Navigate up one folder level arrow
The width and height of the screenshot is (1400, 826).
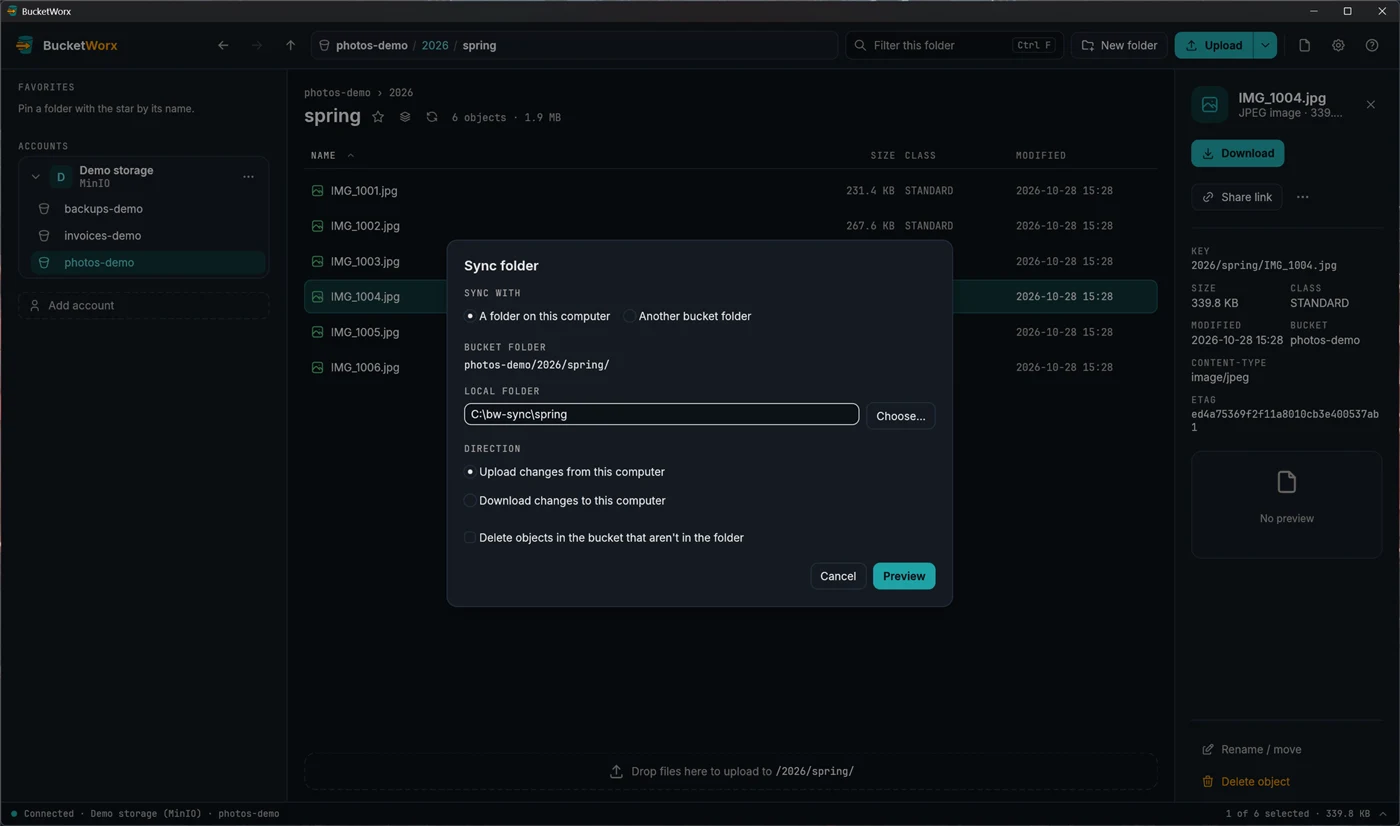tap(290, 45)
